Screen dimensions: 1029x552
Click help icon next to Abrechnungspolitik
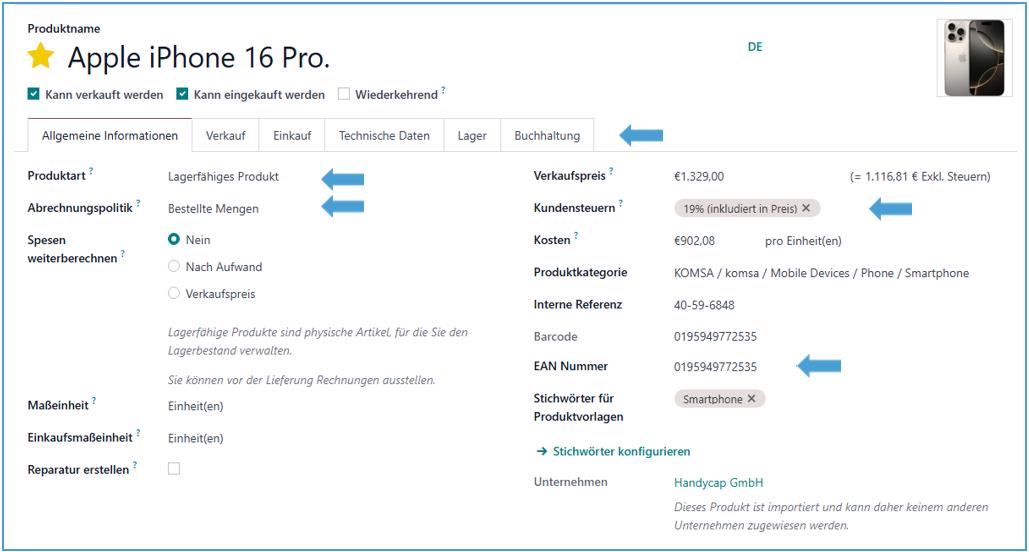click(x=138, y=204)
